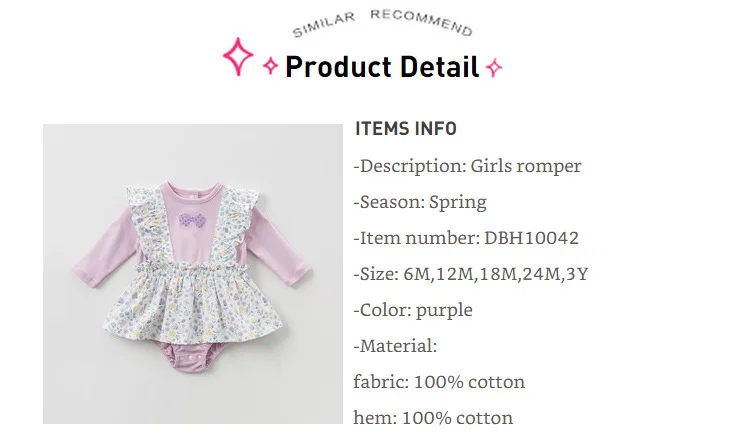The height and width of the screenshot is (439, 750).
Task: Click the small pink star left of Product Detail
Action: pyautogui.click(x=270, y=66)
